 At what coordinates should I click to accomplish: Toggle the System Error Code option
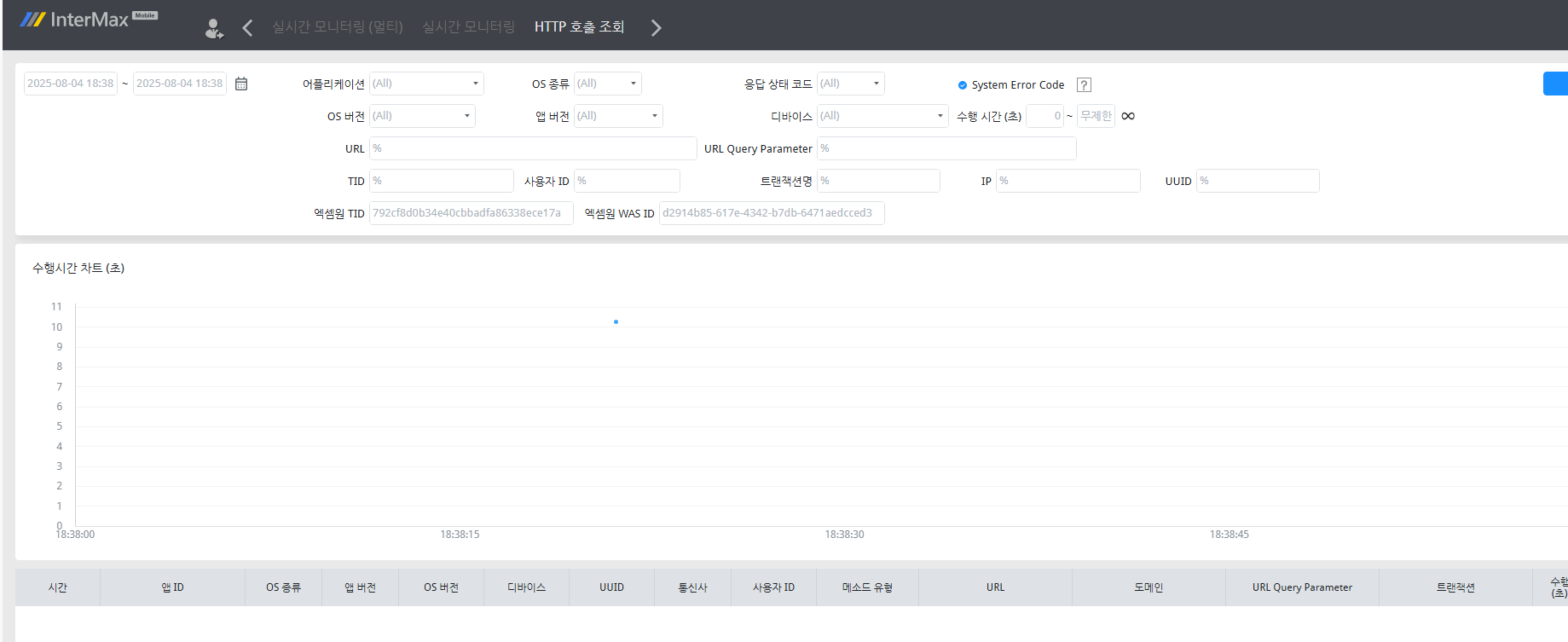point(963,85)
